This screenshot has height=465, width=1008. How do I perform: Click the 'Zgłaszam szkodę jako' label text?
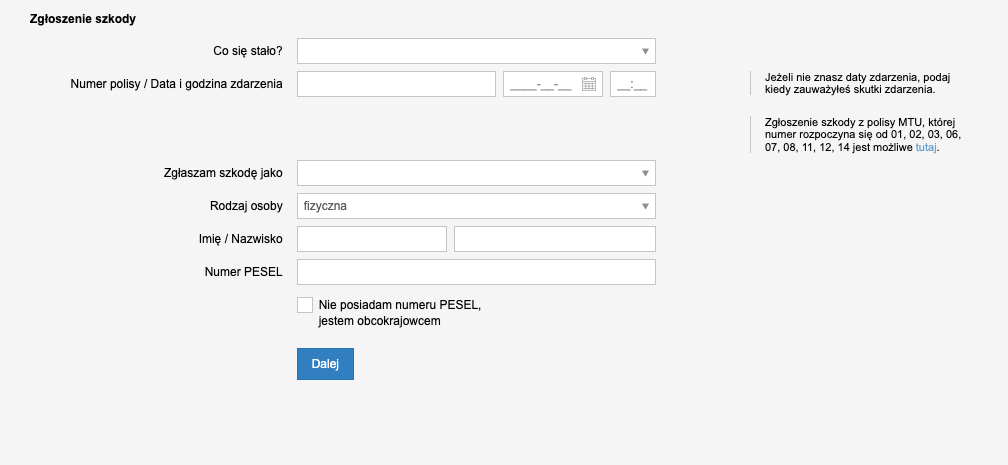223,173
